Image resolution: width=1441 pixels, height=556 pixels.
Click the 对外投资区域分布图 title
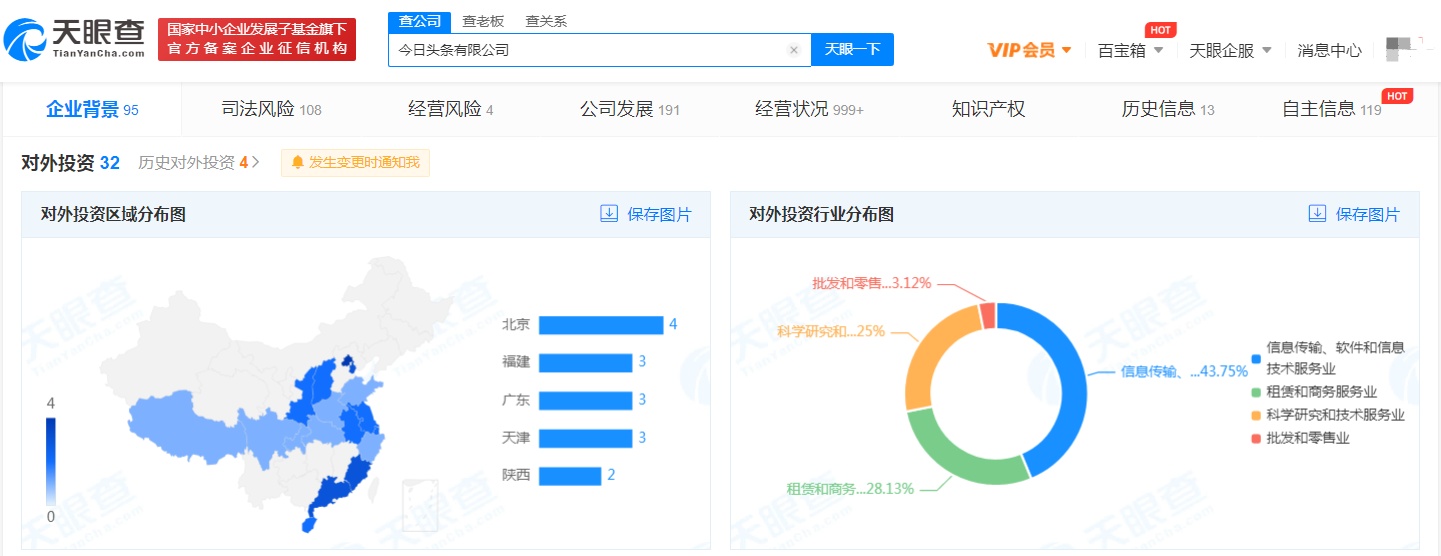point(113,214)
